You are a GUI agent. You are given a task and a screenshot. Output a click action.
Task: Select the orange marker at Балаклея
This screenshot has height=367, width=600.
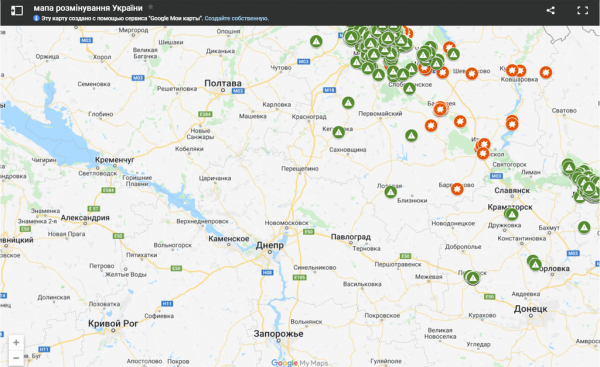coord(440,109)
